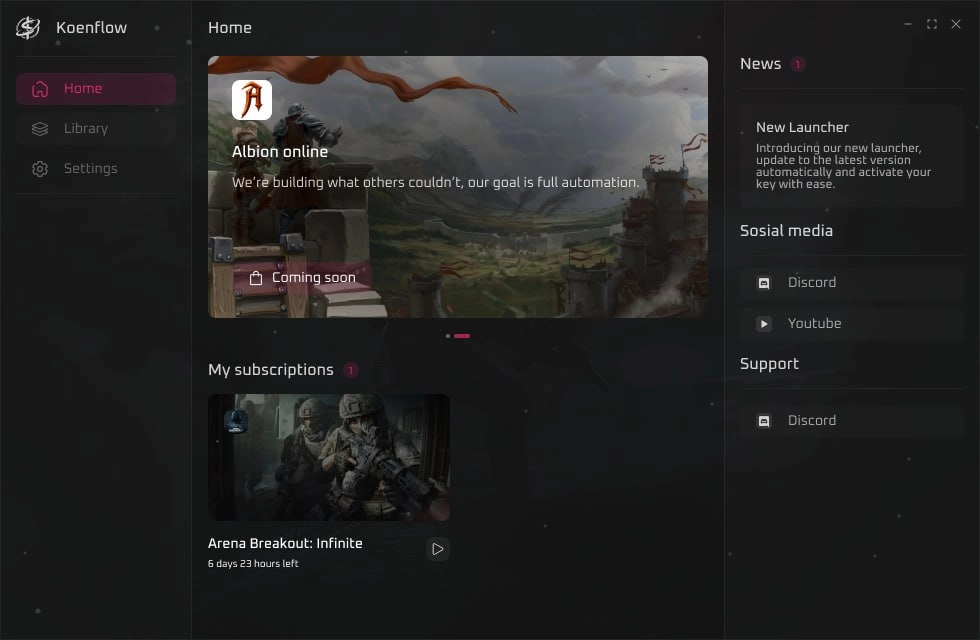
Task: Close the Koenflow window
Action: coord(956,24)
